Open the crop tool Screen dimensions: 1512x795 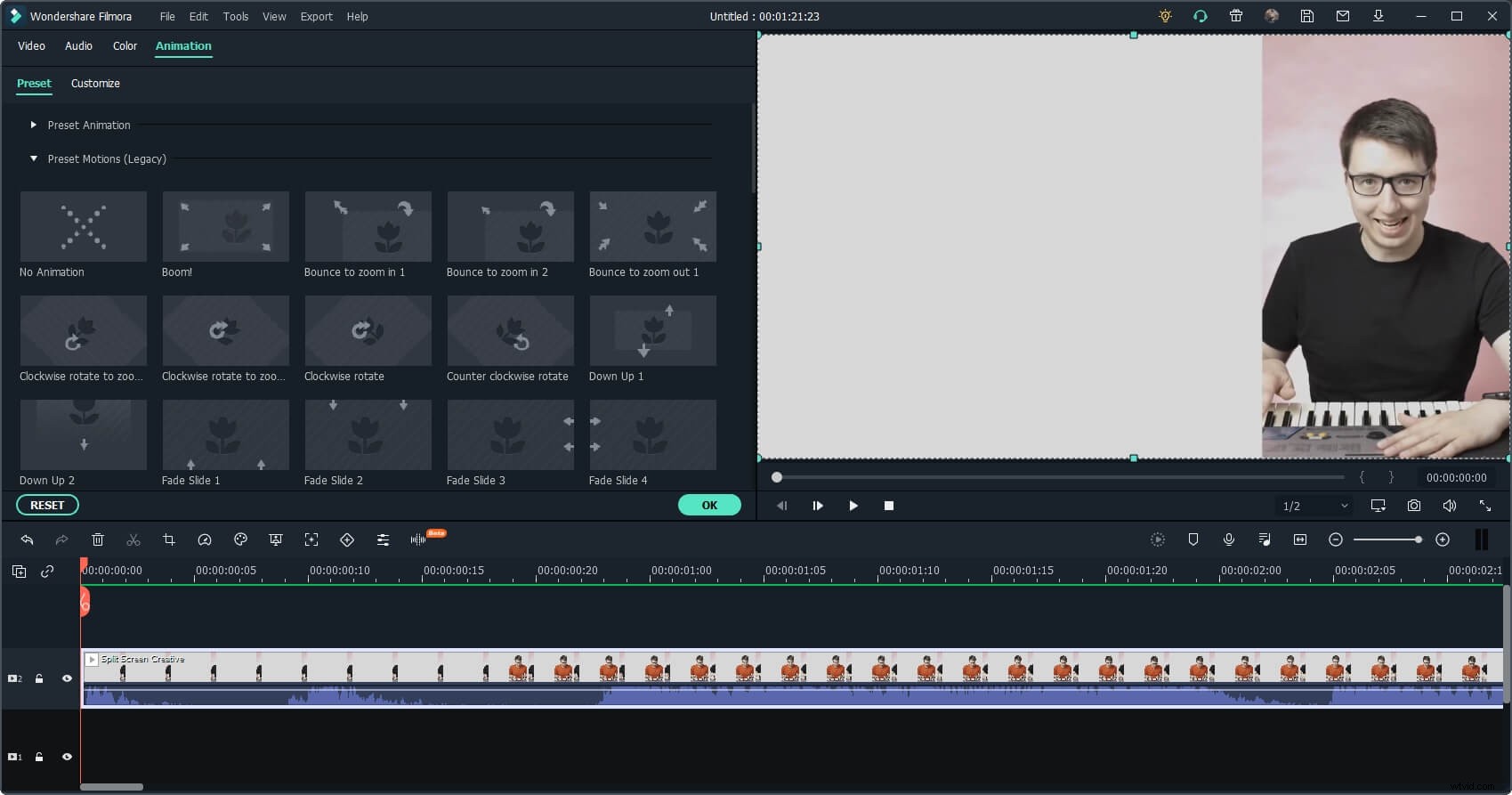point(169,539)
